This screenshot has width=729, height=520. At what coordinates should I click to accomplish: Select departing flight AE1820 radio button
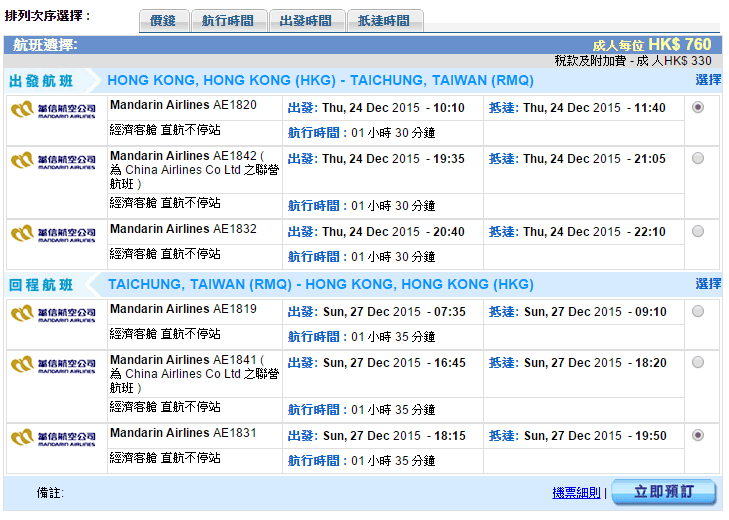tap(697, 107)
